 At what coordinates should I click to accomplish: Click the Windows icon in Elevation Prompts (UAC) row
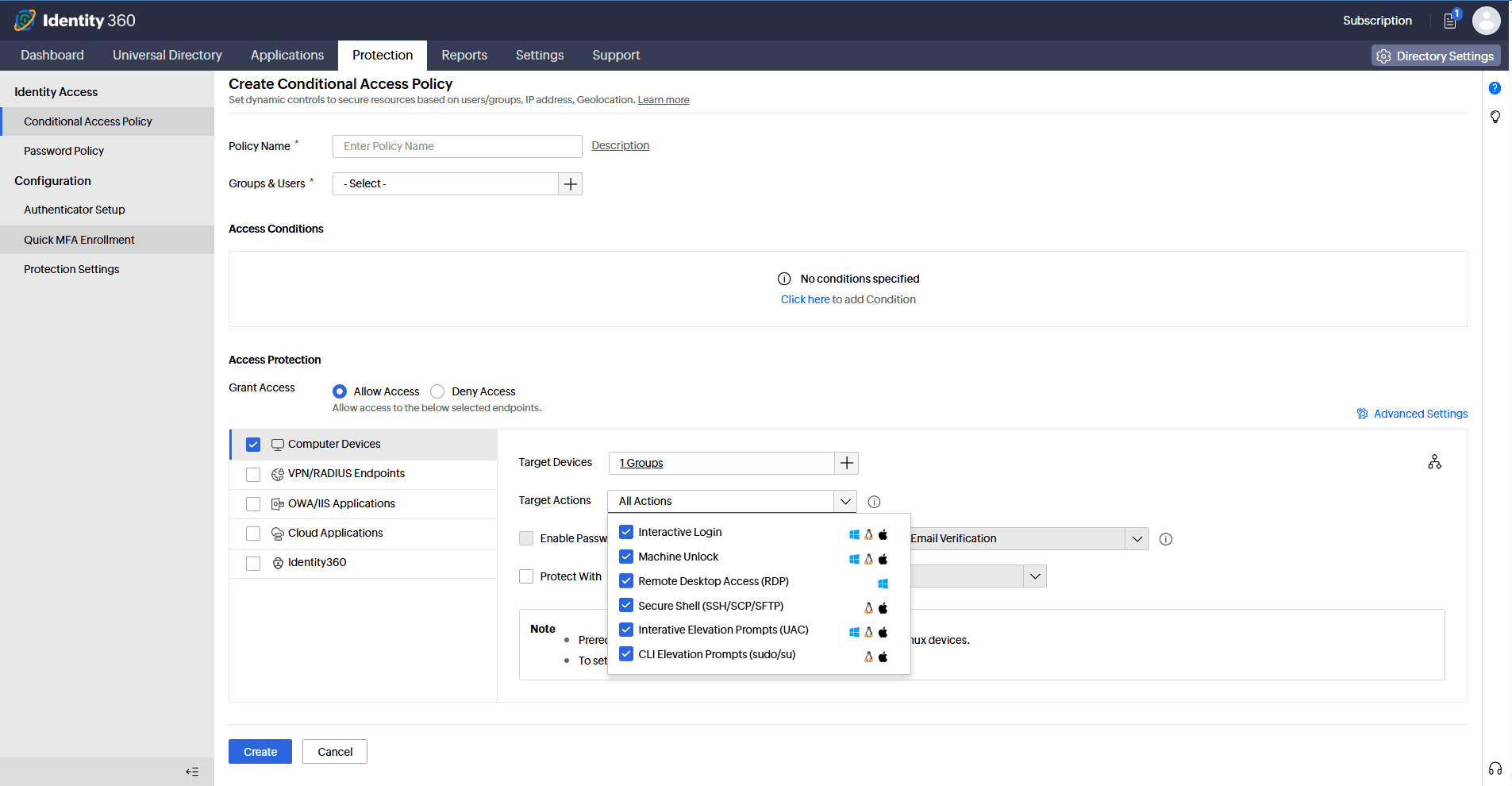point(854,633)
